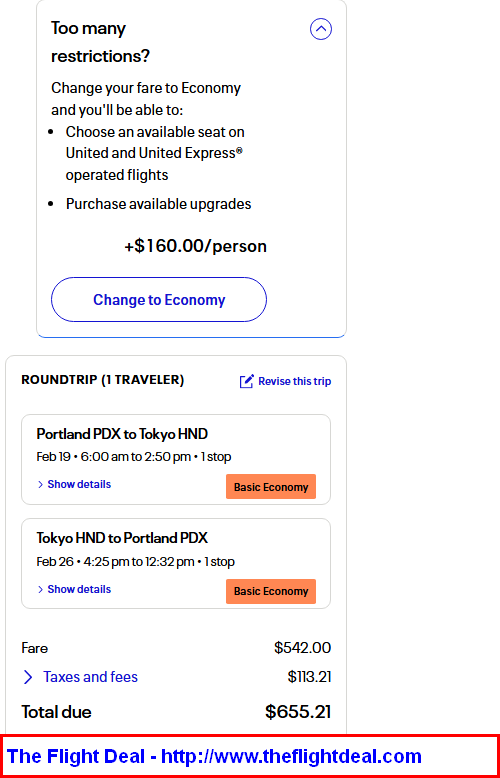Click the $113.21 taxes amount

pyautogui.click(x=309, y=677)
